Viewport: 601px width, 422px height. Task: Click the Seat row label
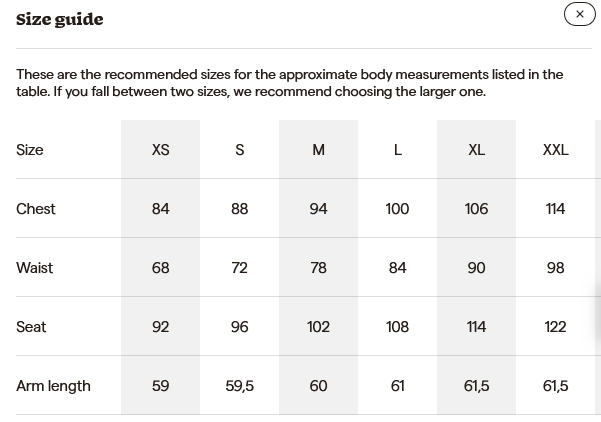tap(31, 327)
